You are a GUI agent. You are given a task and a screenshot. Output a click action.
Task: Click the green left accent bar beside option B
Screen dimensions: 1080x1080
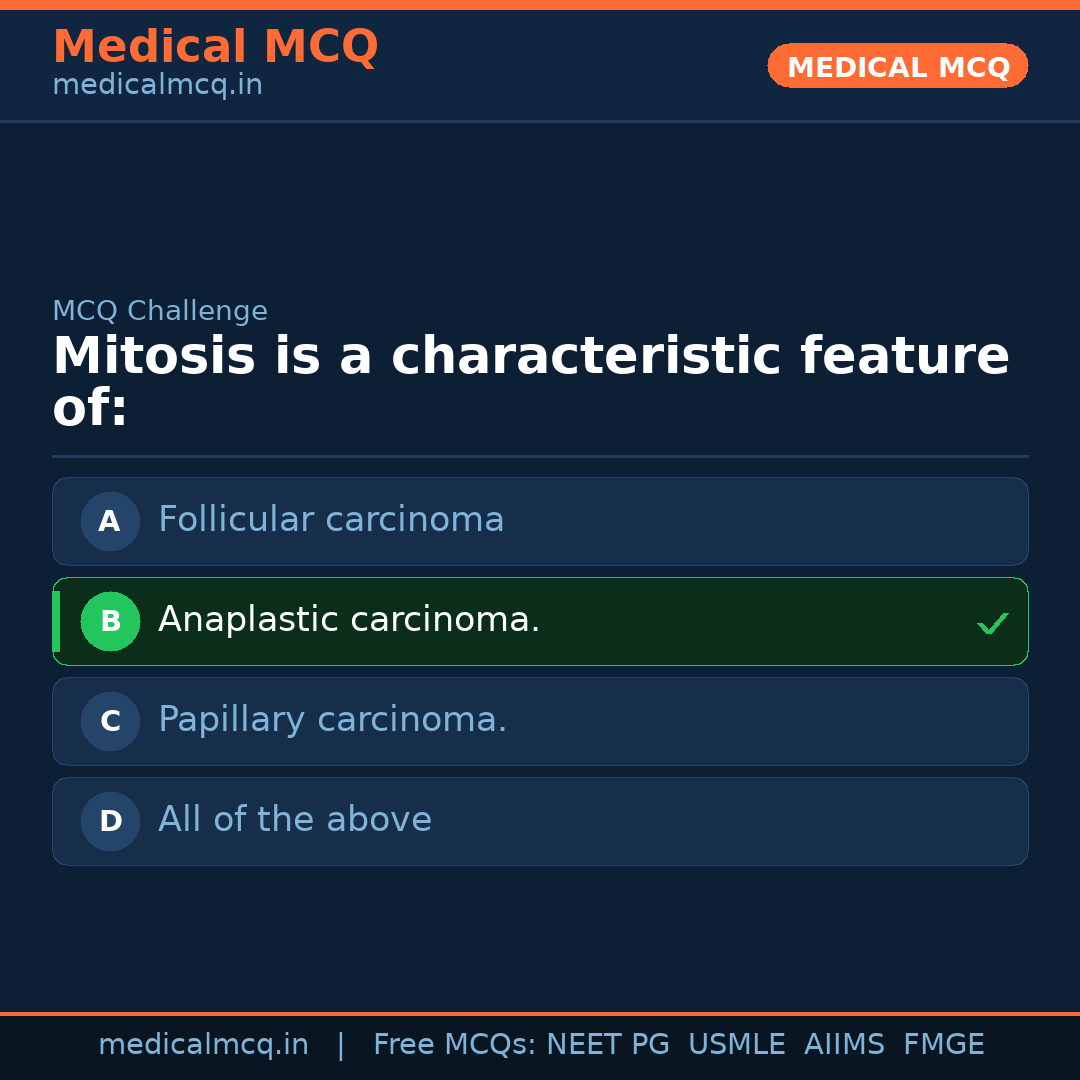[x=56, y=621]
